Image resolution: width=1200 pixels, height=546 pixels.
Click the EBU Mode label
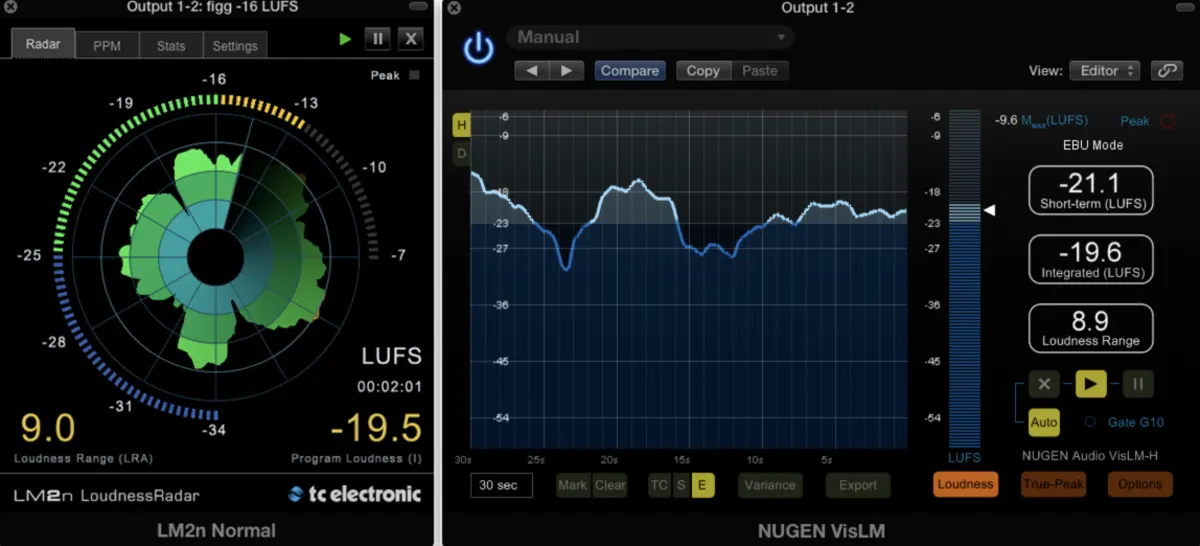click(x=1092, y=145)
